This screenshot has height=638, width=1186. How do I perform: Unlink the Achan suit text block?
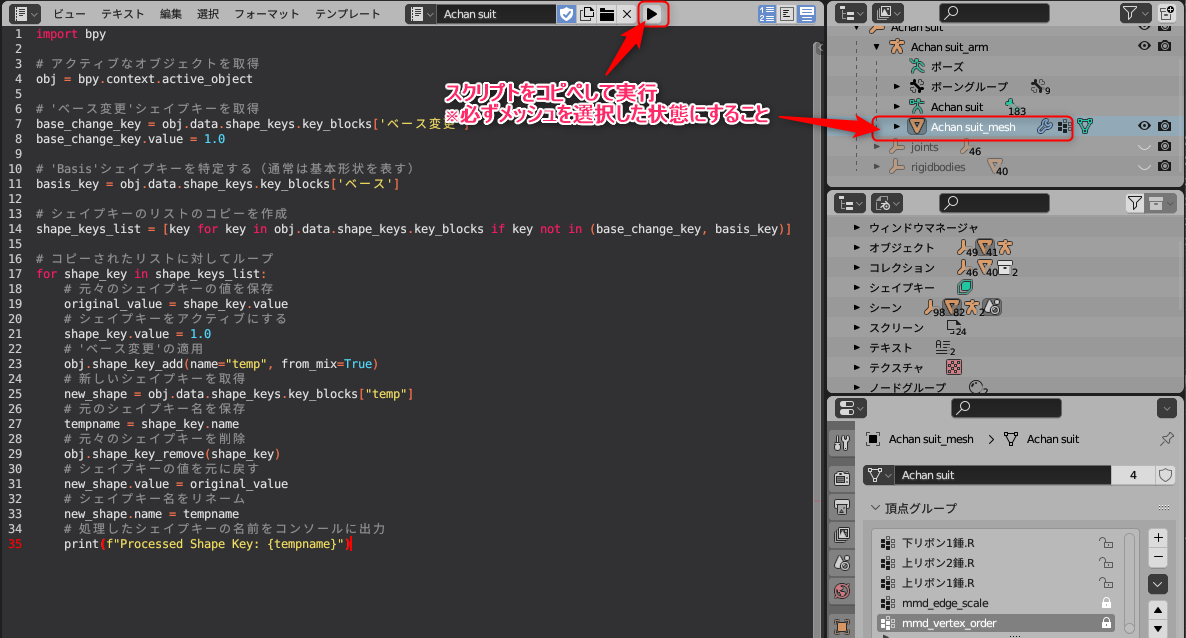coord(626,14)
